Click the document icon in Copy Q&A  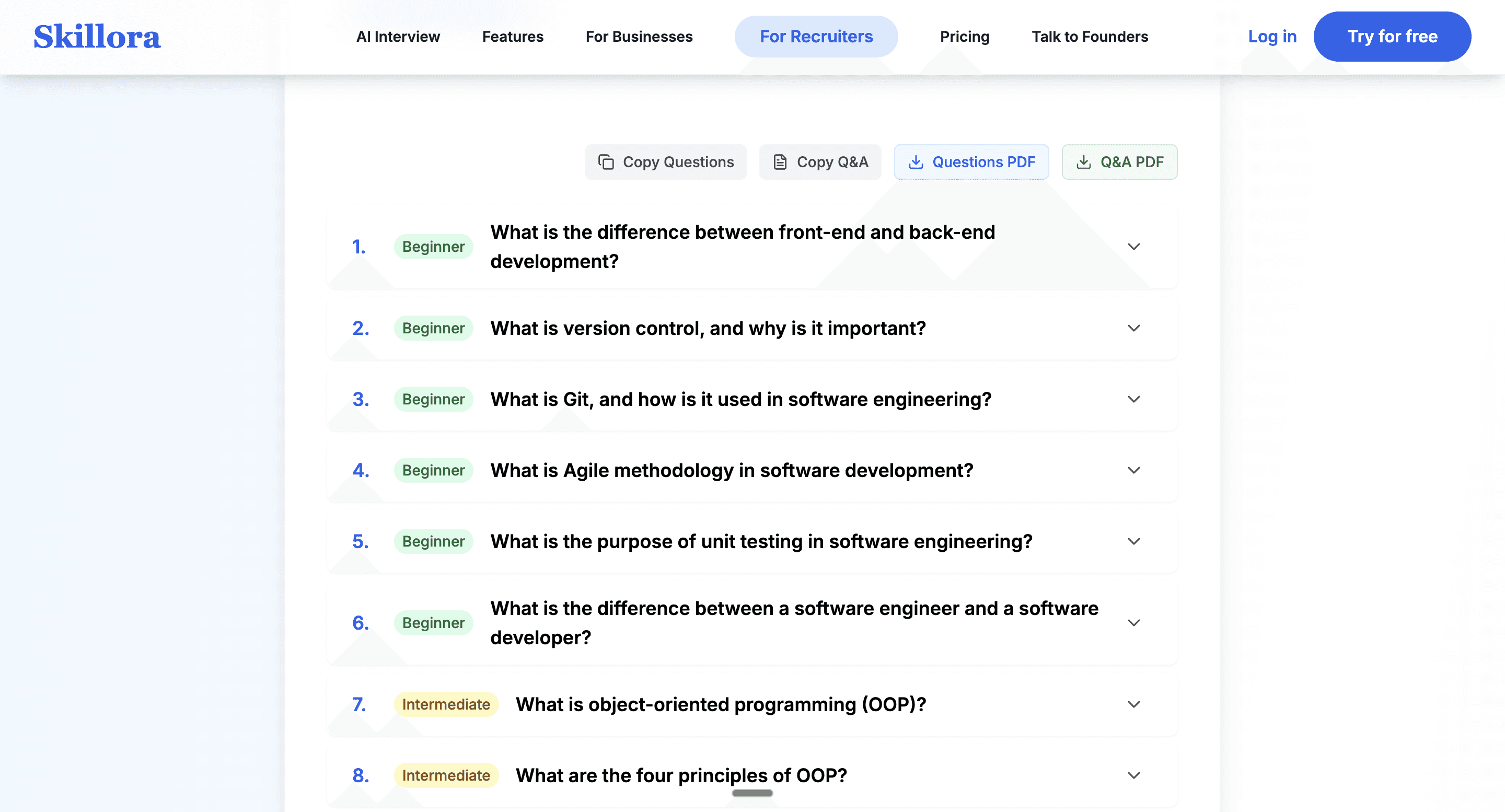click(x=780, y=162)
